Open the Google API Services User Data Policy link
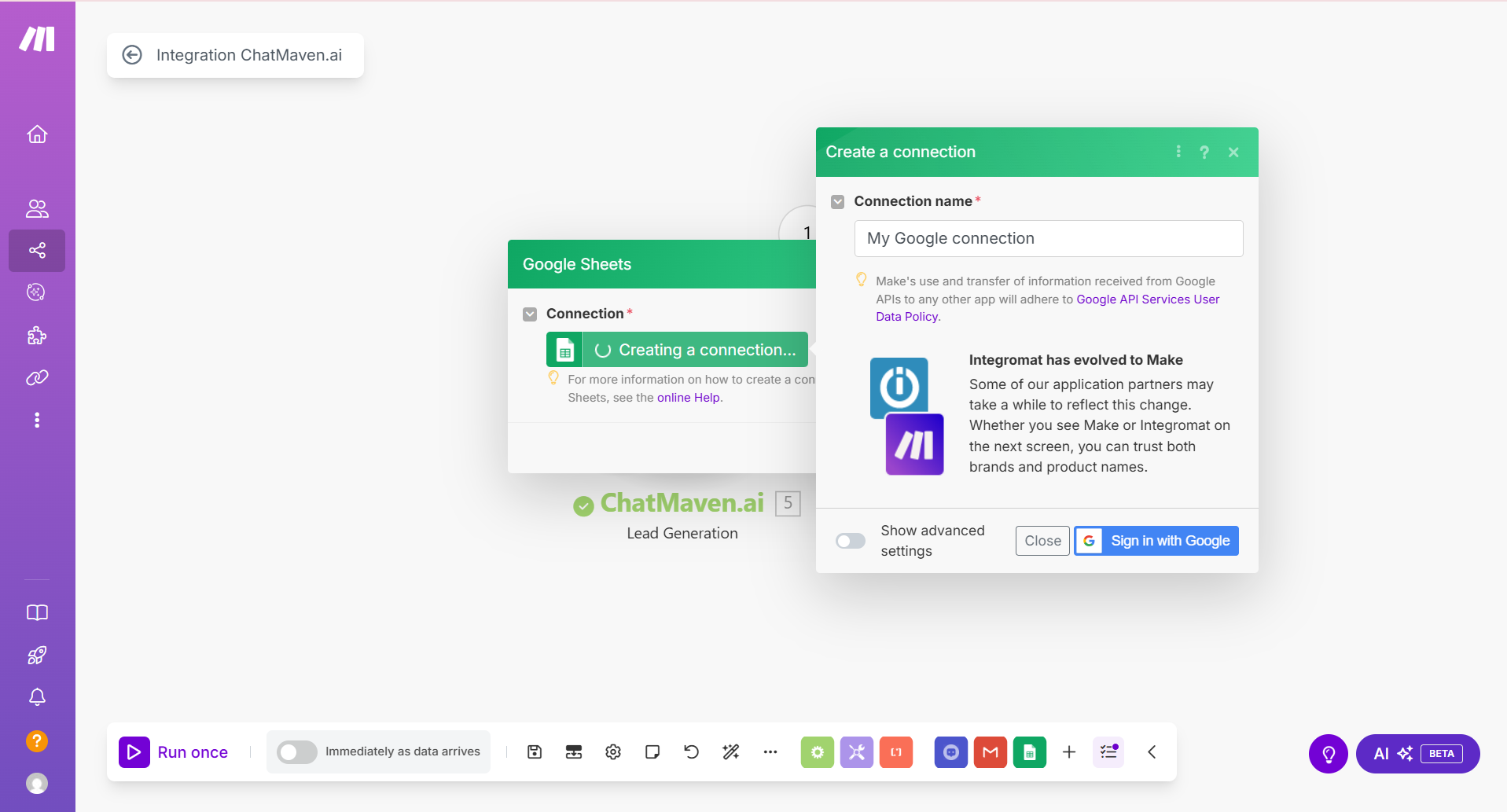The height and width of the screenshot is (812, 1507). tap(1147, 299)
